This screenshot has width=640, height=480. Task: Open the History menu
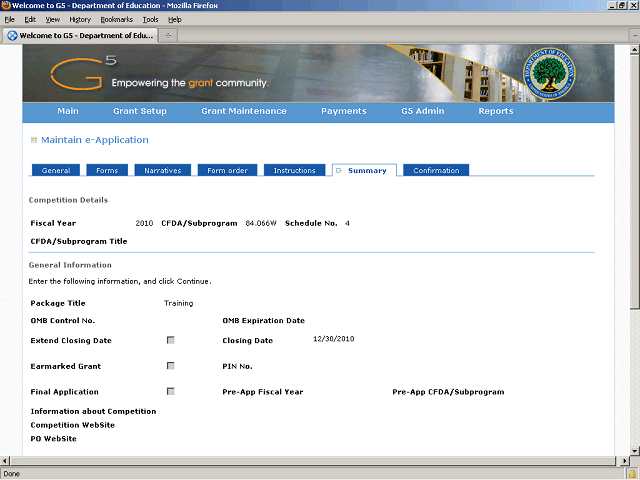click(x=80, y=20)
